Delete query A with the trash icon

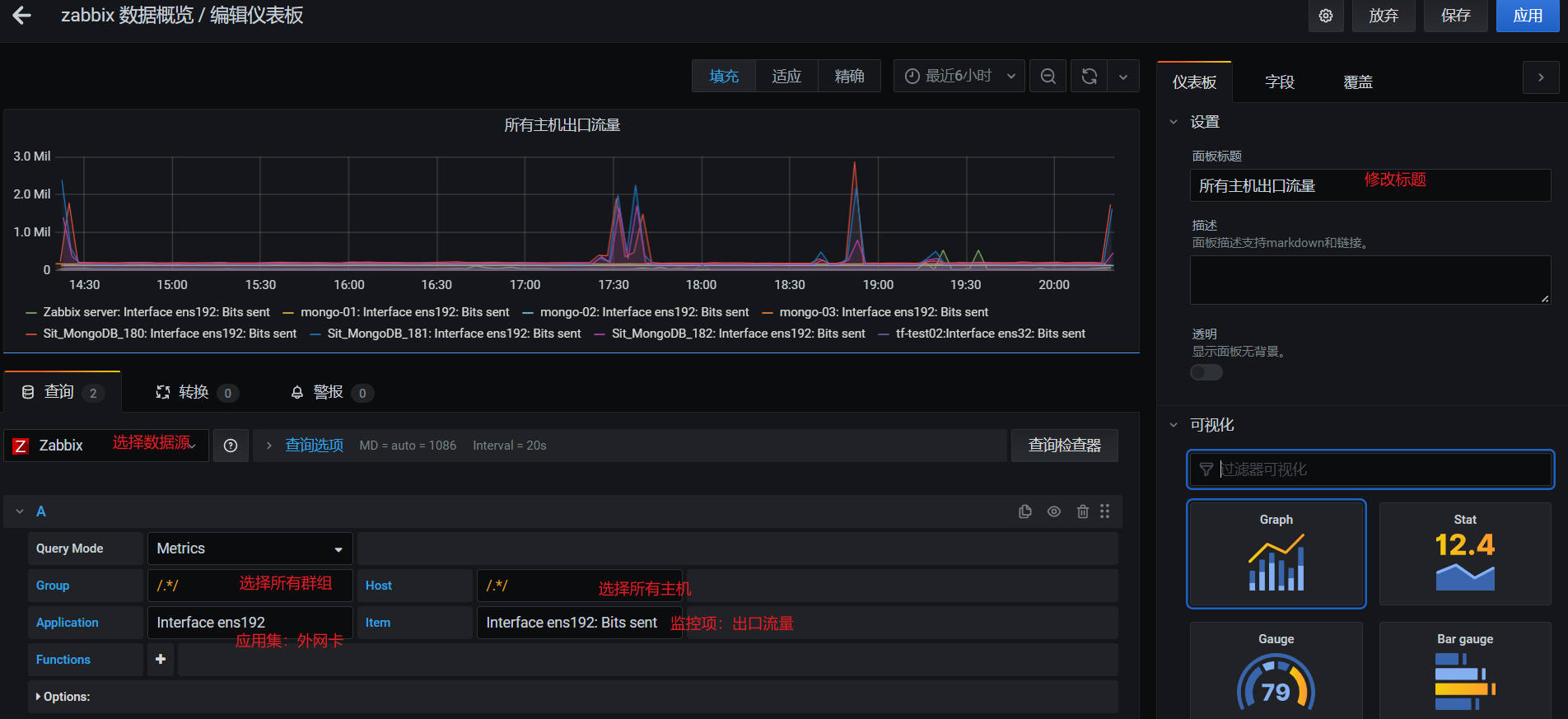click(1083, 511)
